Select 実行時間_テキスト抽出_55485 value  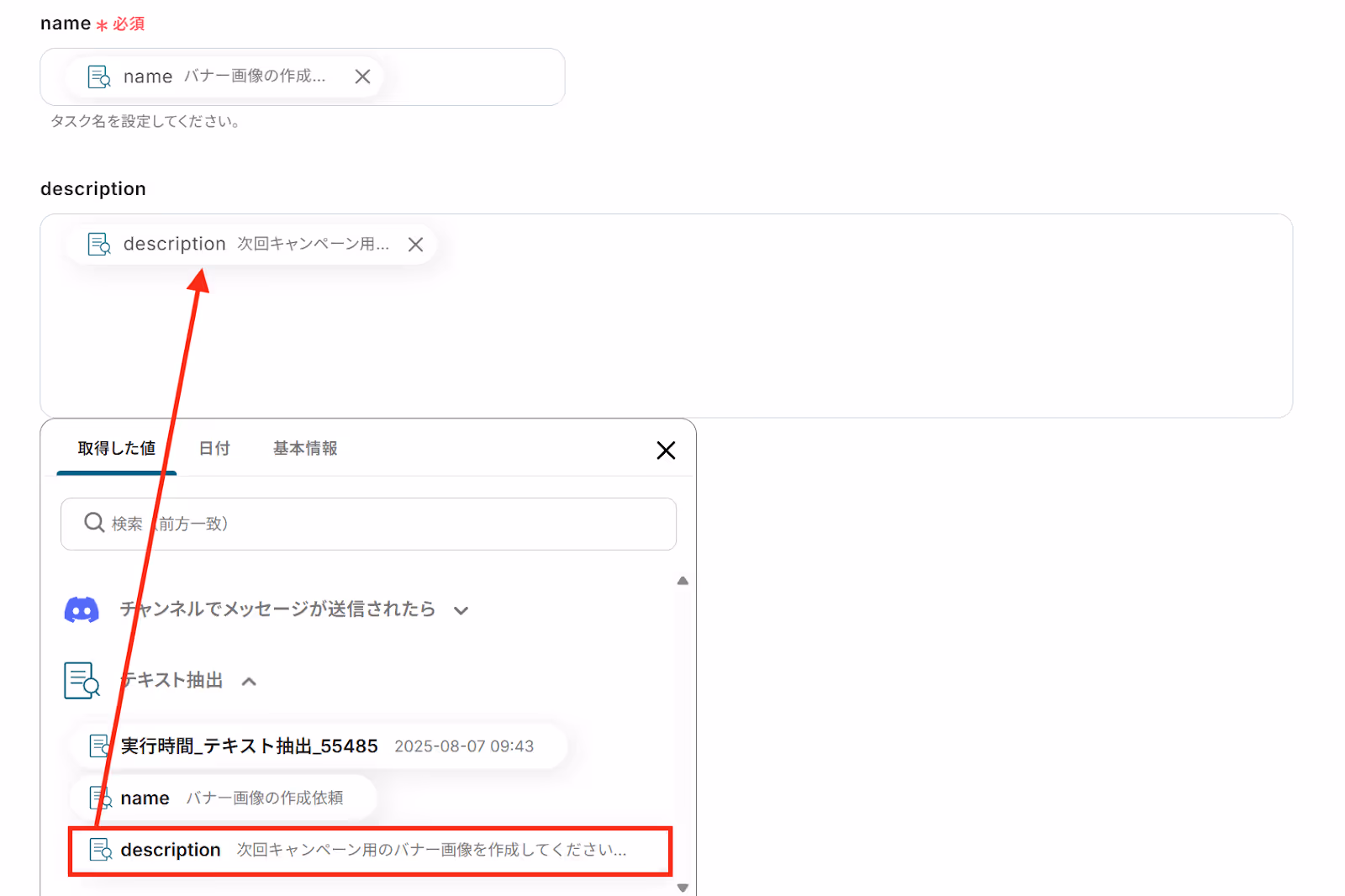pyautogui.click(x=319, y=746)
